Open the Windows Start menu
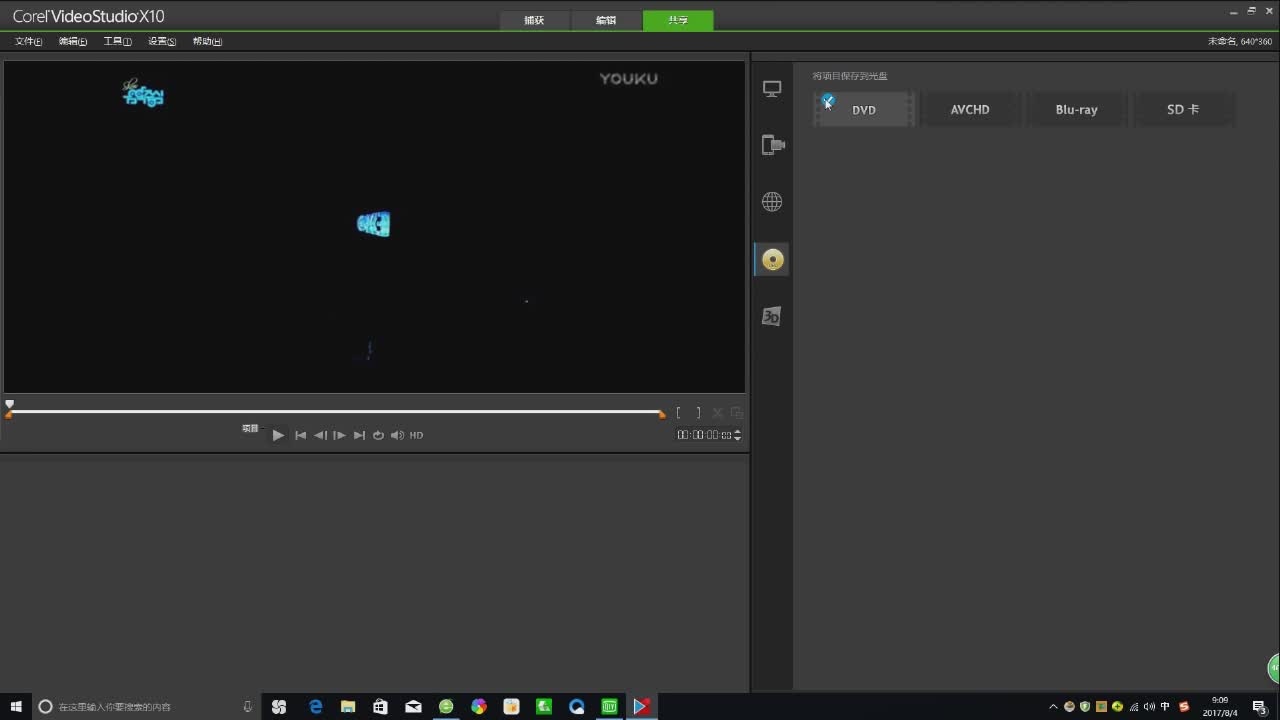 [16, 706]
